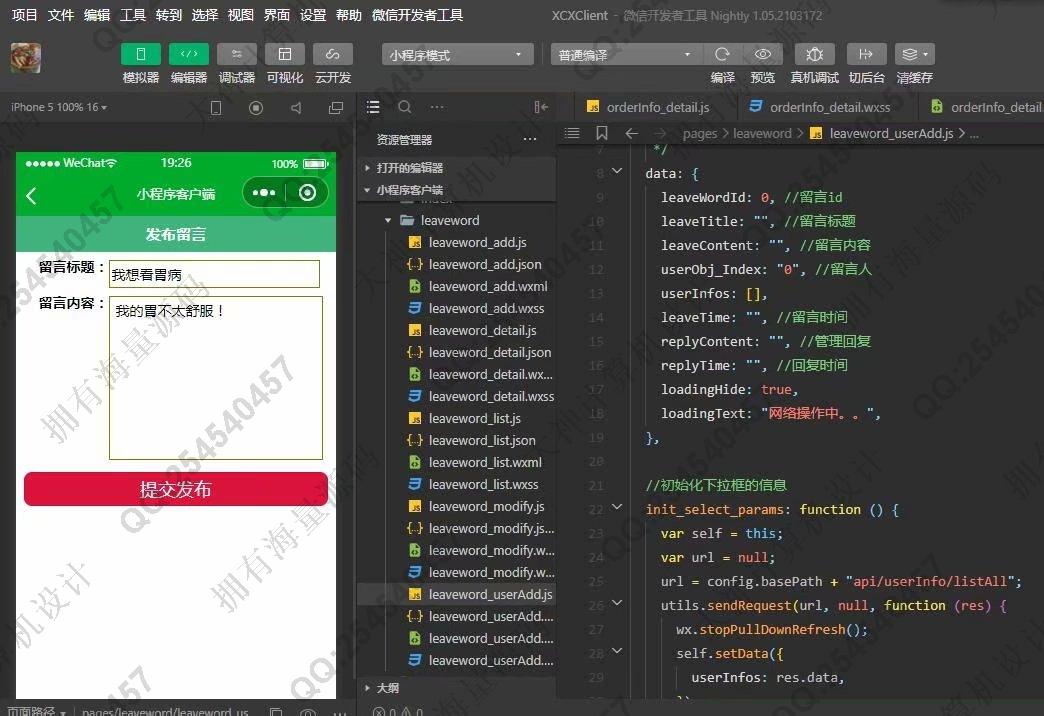The width and height of the screenshot is (1044, 716).
Task: Toggle the editor panel (编辑器)
Action: pos(189,54)
